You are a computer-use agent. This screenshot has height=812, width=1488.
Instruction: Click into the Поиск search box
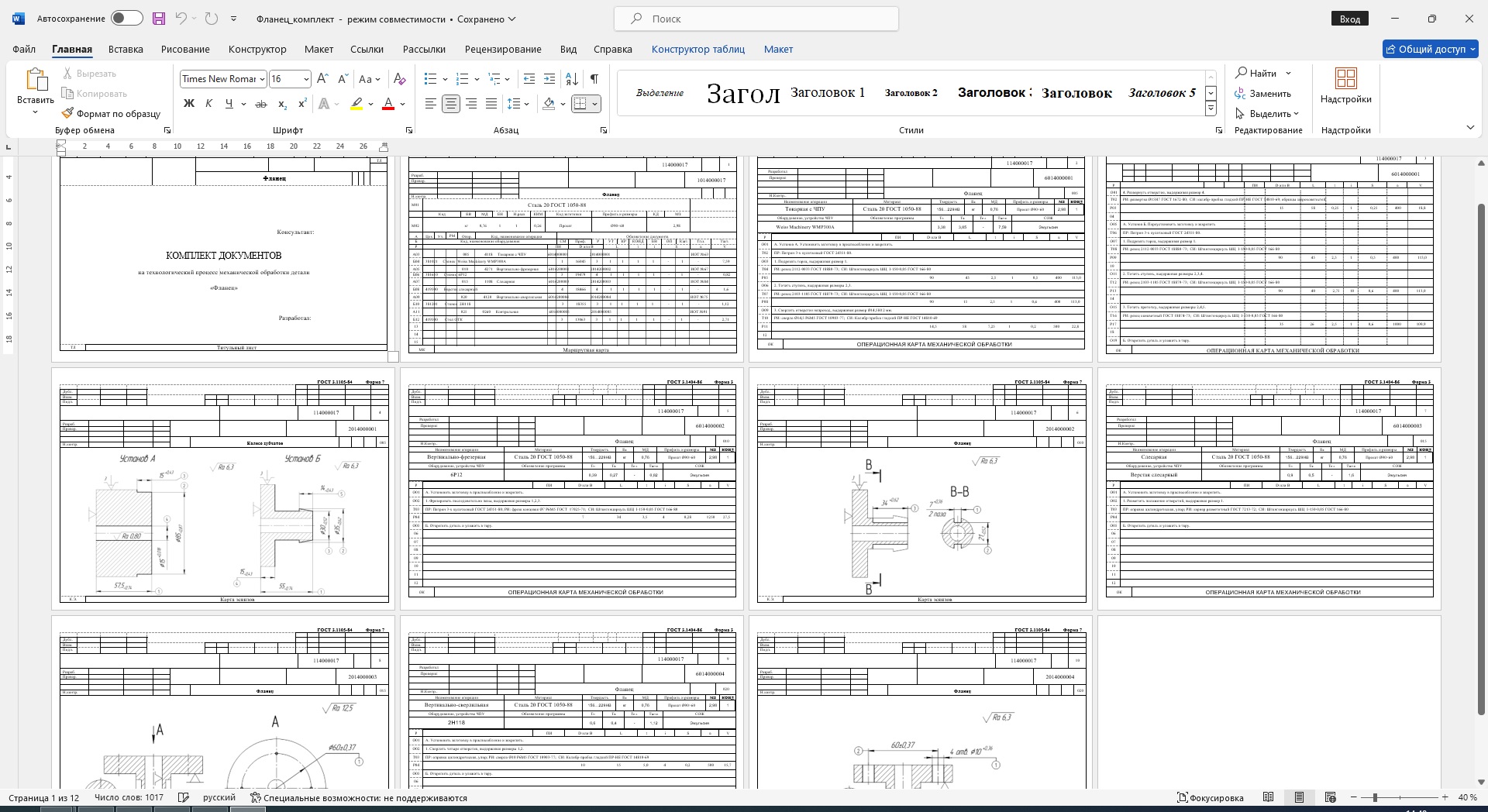pos(756,19)
